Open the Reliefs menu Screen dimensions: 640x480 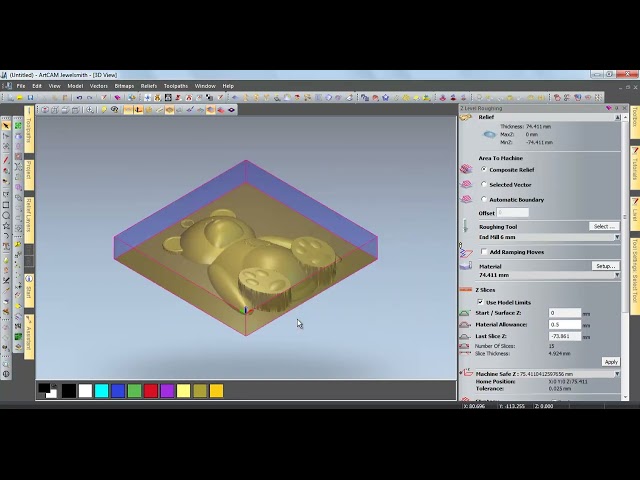pyautogui.click(x=149, y=86)
